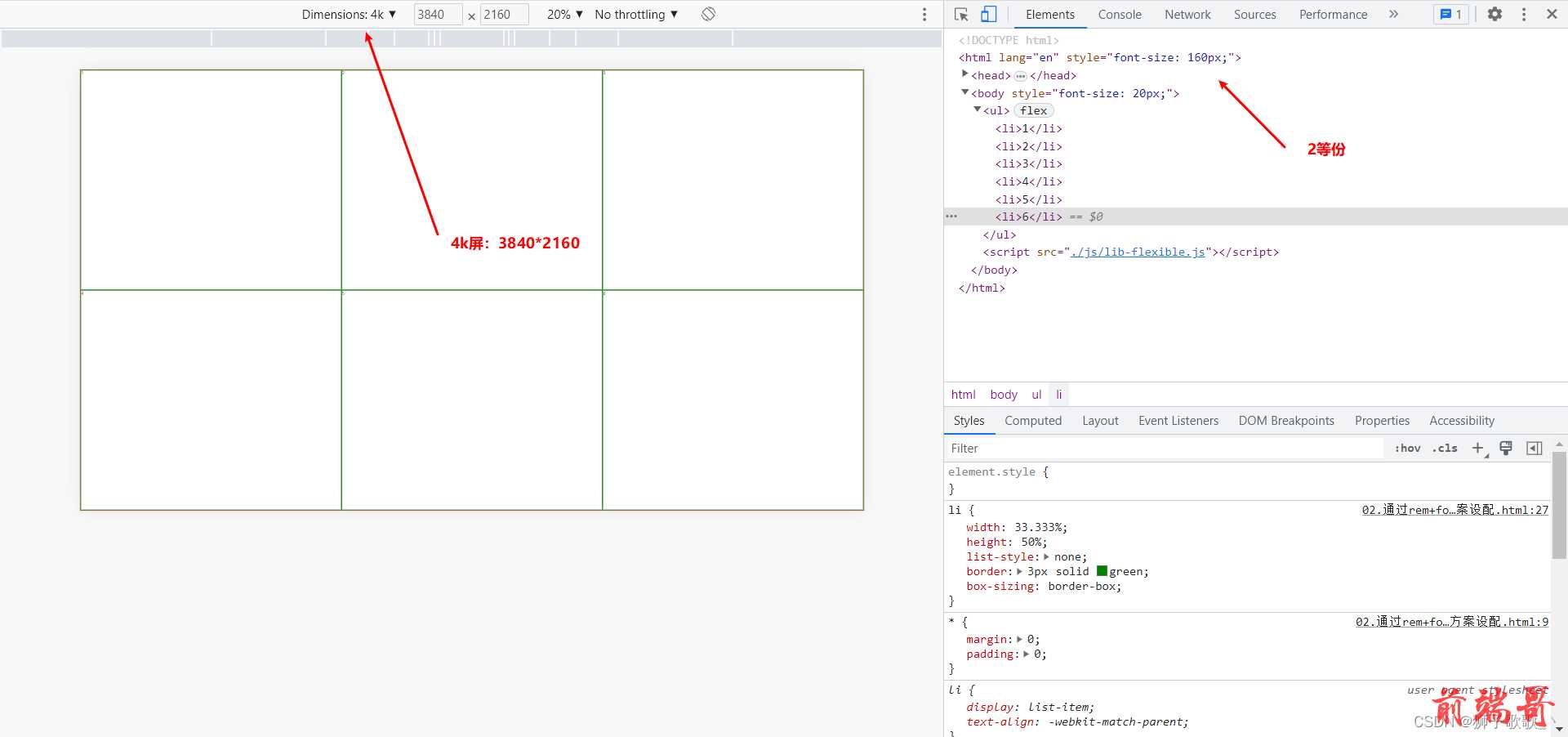Image resolution: width=1568 pixels, height=737 pixels.
Task: Expand the margin shorthand triangle
Action: pos(1019,639)
